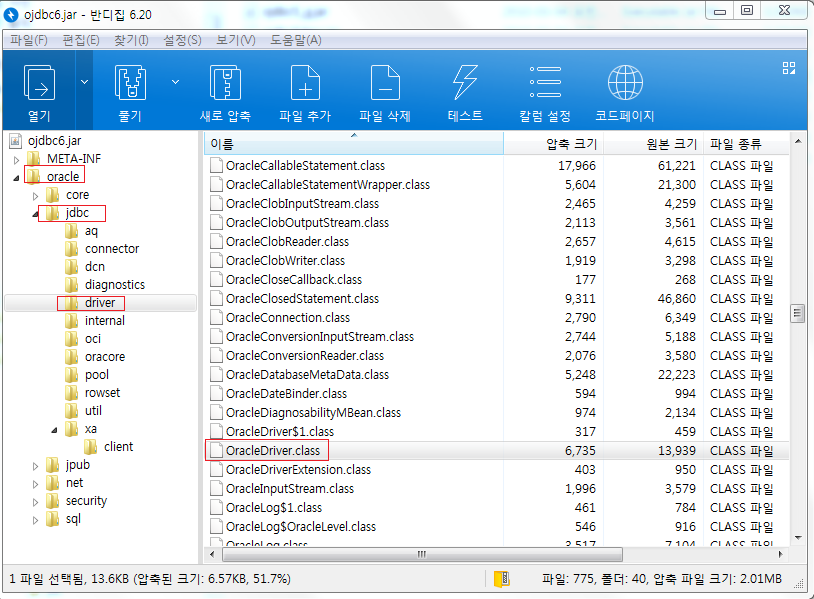Expand the core folder node
Viewport: 814px width, 599px height.
35,196
